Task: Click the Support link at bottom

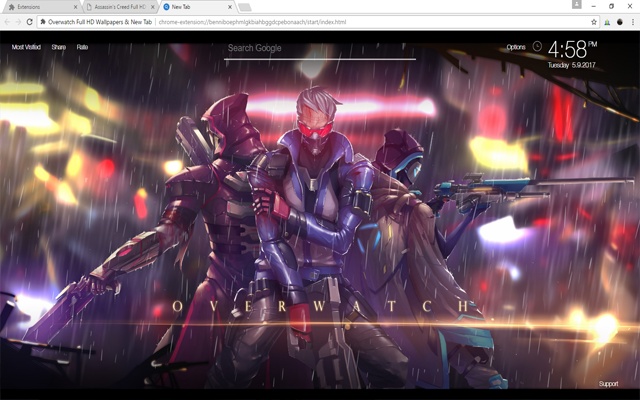Action: point(608,384)
